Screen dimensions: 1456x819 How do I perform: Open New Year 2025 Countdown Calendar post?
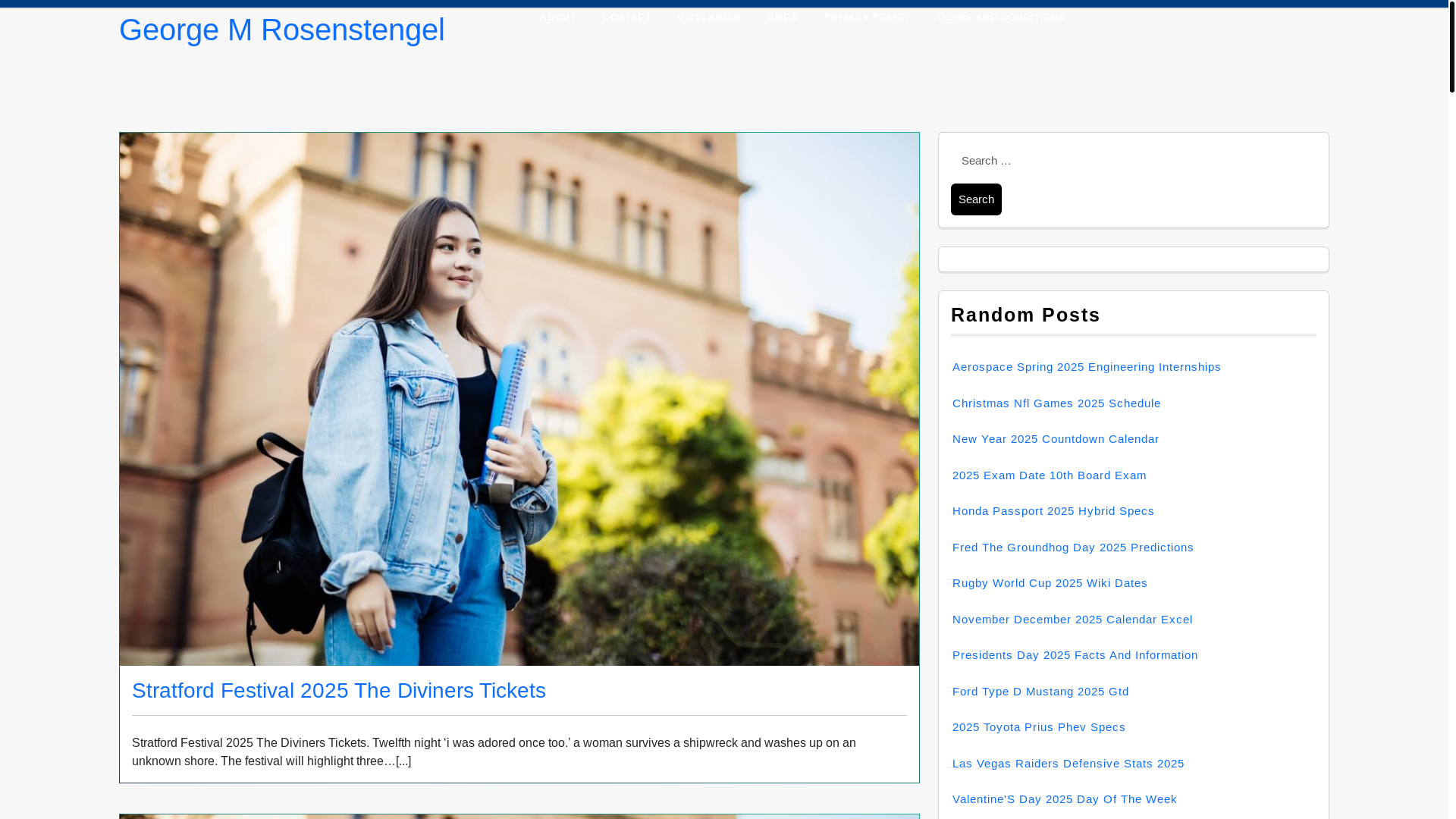[x=1055, y=439]
